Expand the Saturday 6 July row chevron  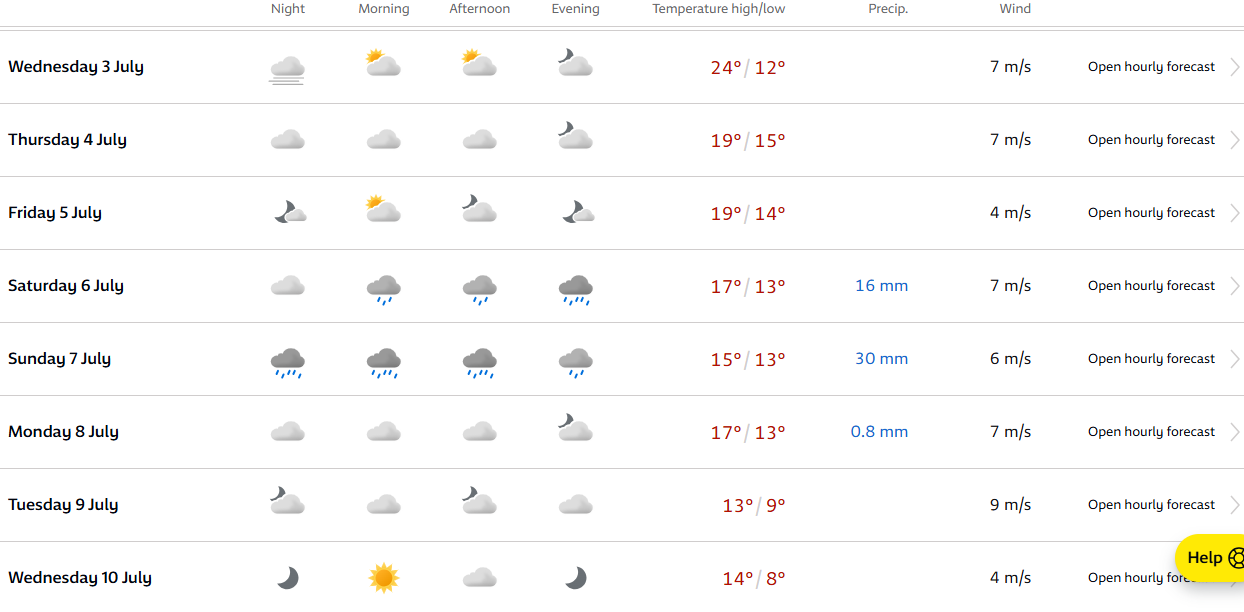coord(1235,286)
